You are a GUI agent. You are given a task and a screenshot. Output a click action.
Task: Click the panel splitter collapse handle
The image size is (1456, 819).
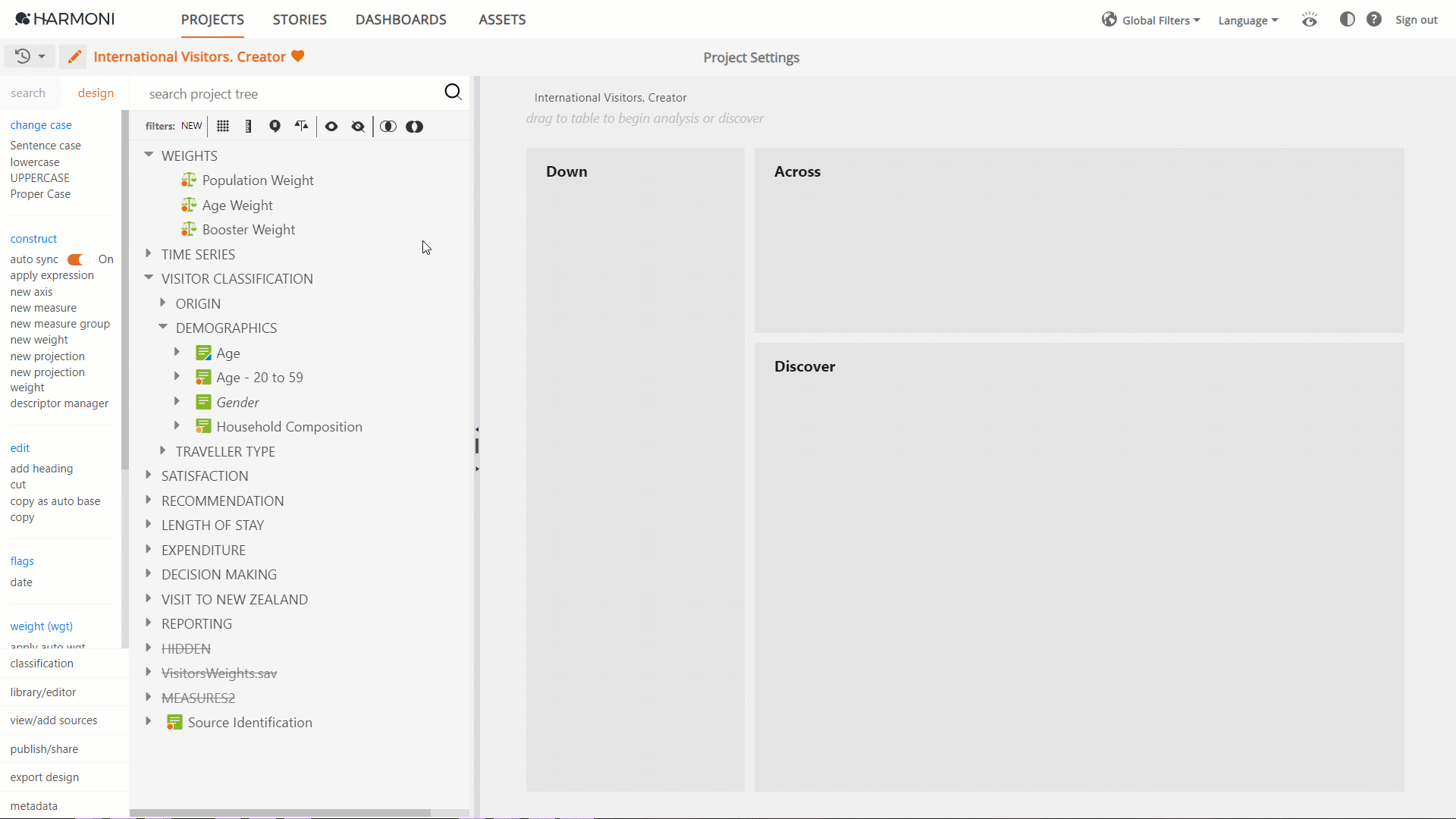tap(477, 446)
